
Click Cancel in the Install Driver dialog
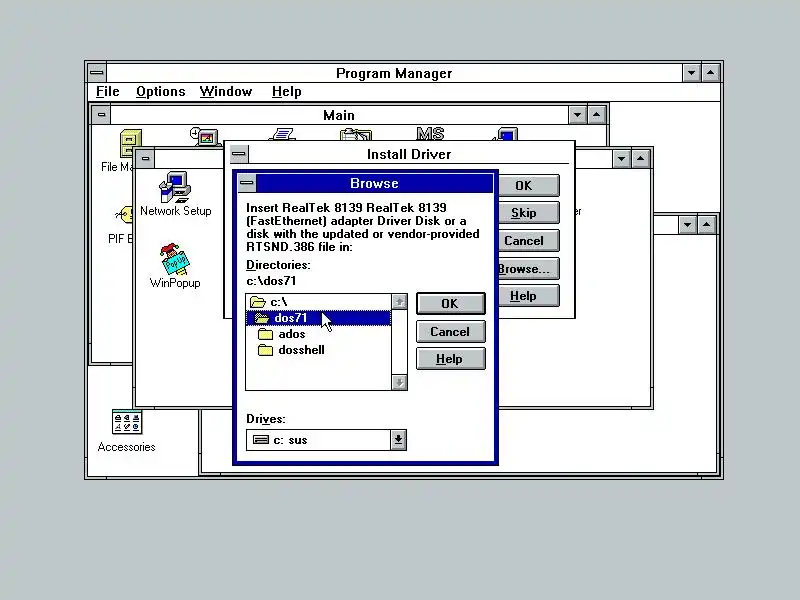tap(528, 240)
